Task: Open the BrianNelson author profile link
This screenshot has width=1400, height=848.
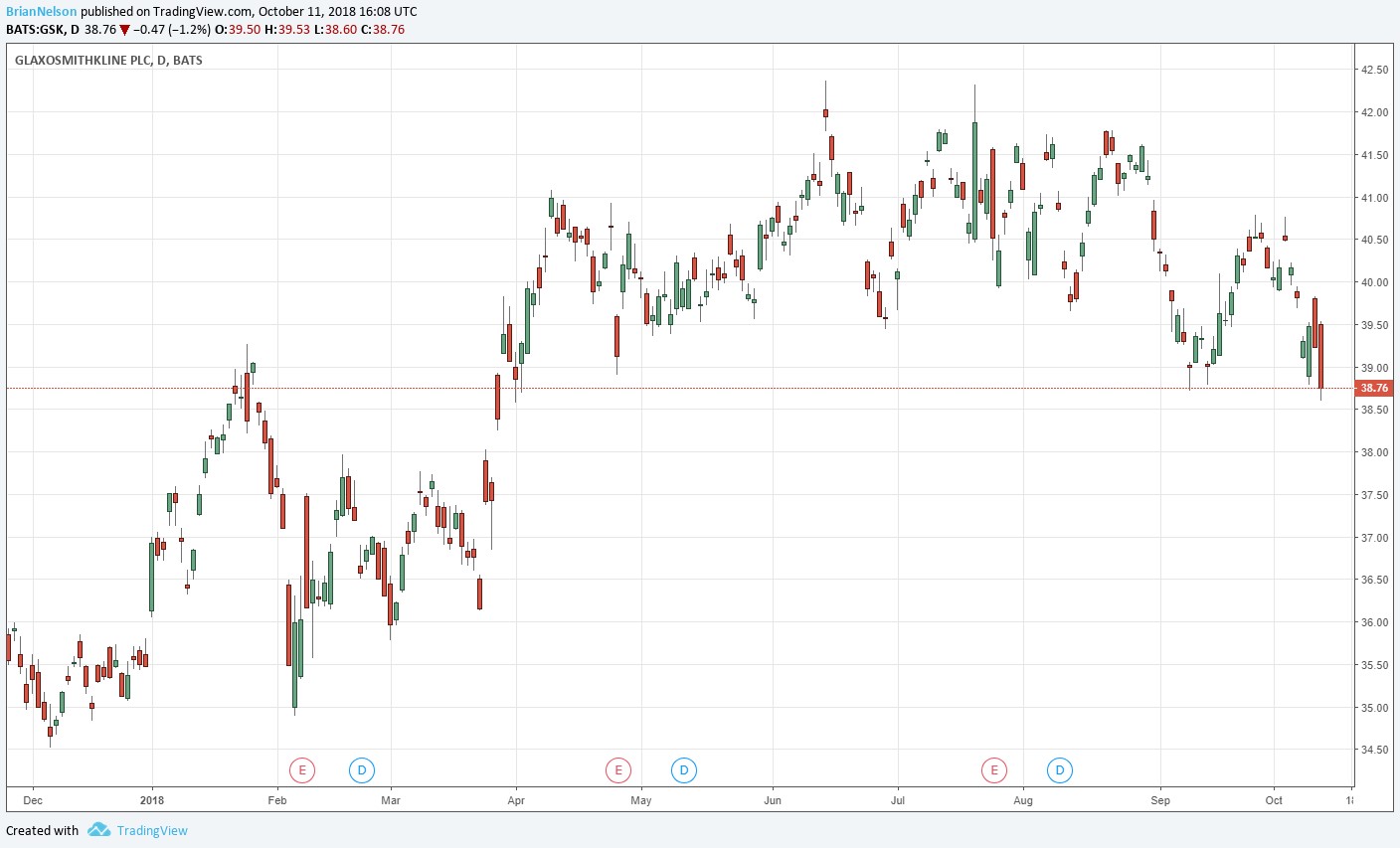Action: pos(41,12)
